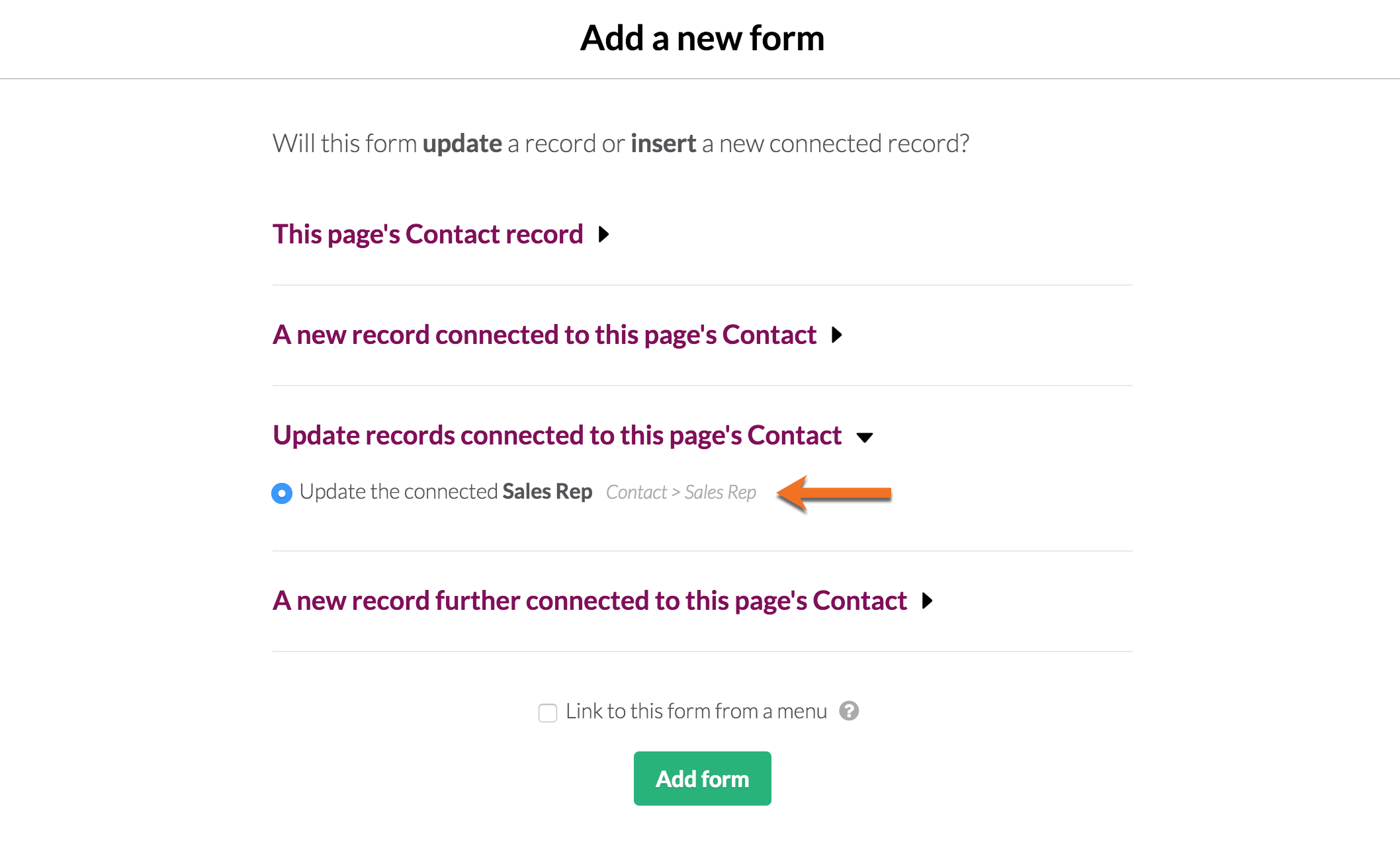Expand A new record connected to Contact
The width and height of the screenshot is (1400, 844).
(545, 335)
